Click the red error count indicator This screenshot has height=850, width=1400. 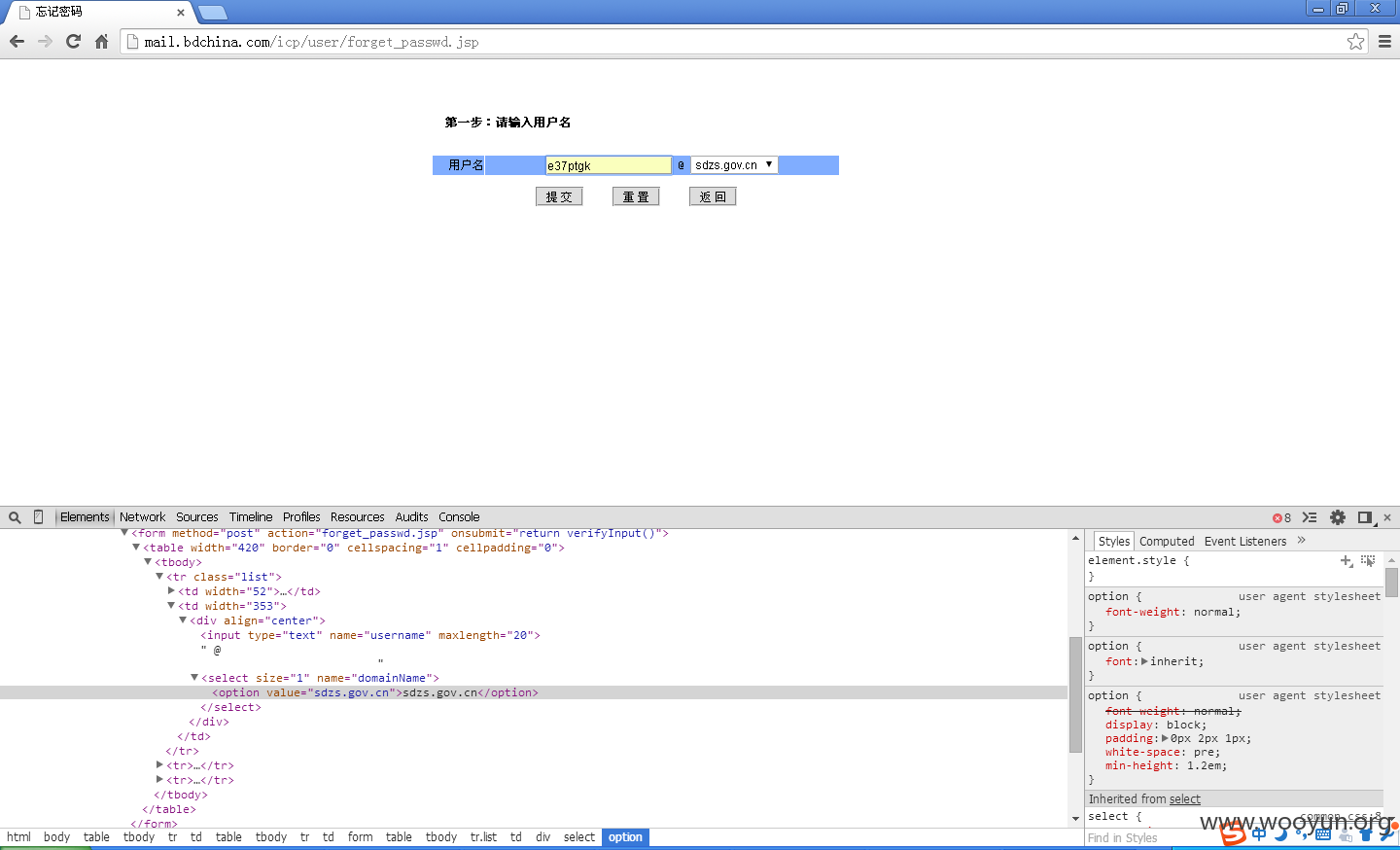[x=1281, y=517]
